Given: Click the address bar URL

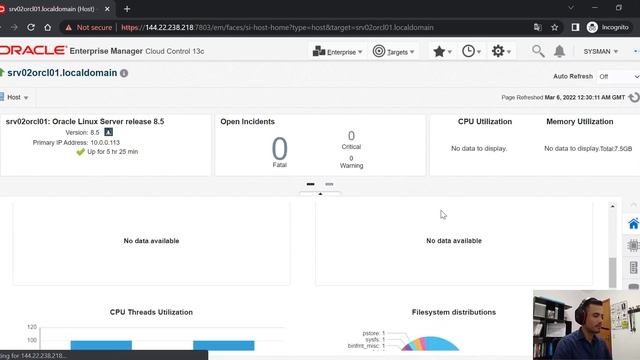Looking at the screenshot, I should point(277,27).
